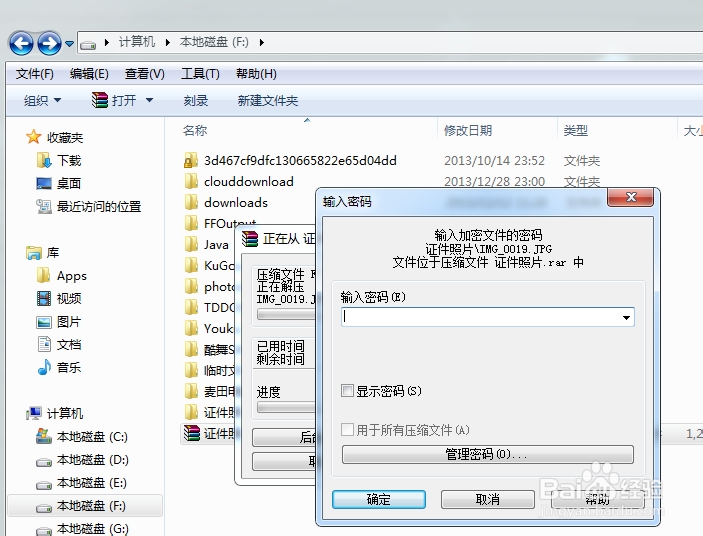Select the 证件照 RAR archive file icon
The image size is (703, 536).
pos(192,433)
